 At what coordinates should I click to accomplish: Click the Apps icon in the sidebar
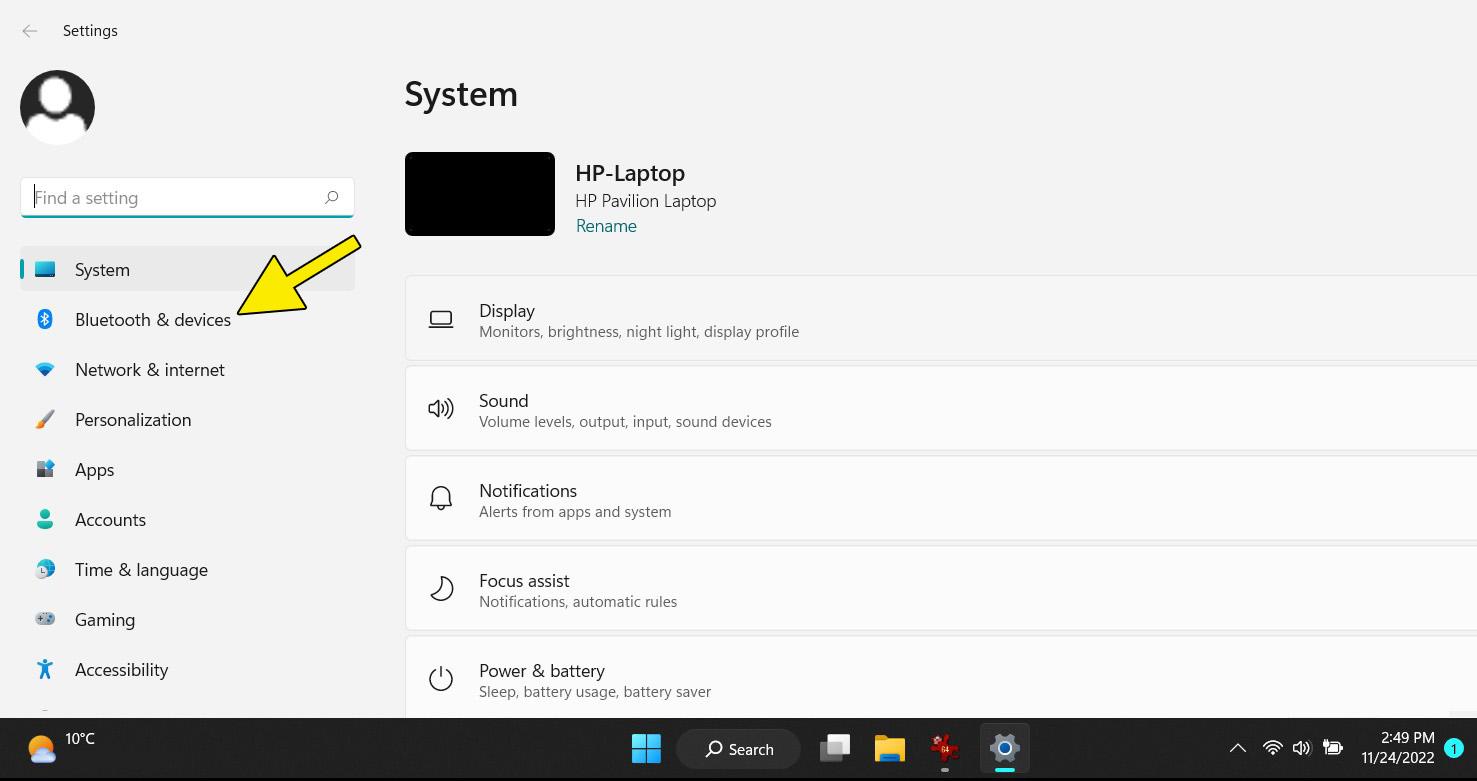45,469
